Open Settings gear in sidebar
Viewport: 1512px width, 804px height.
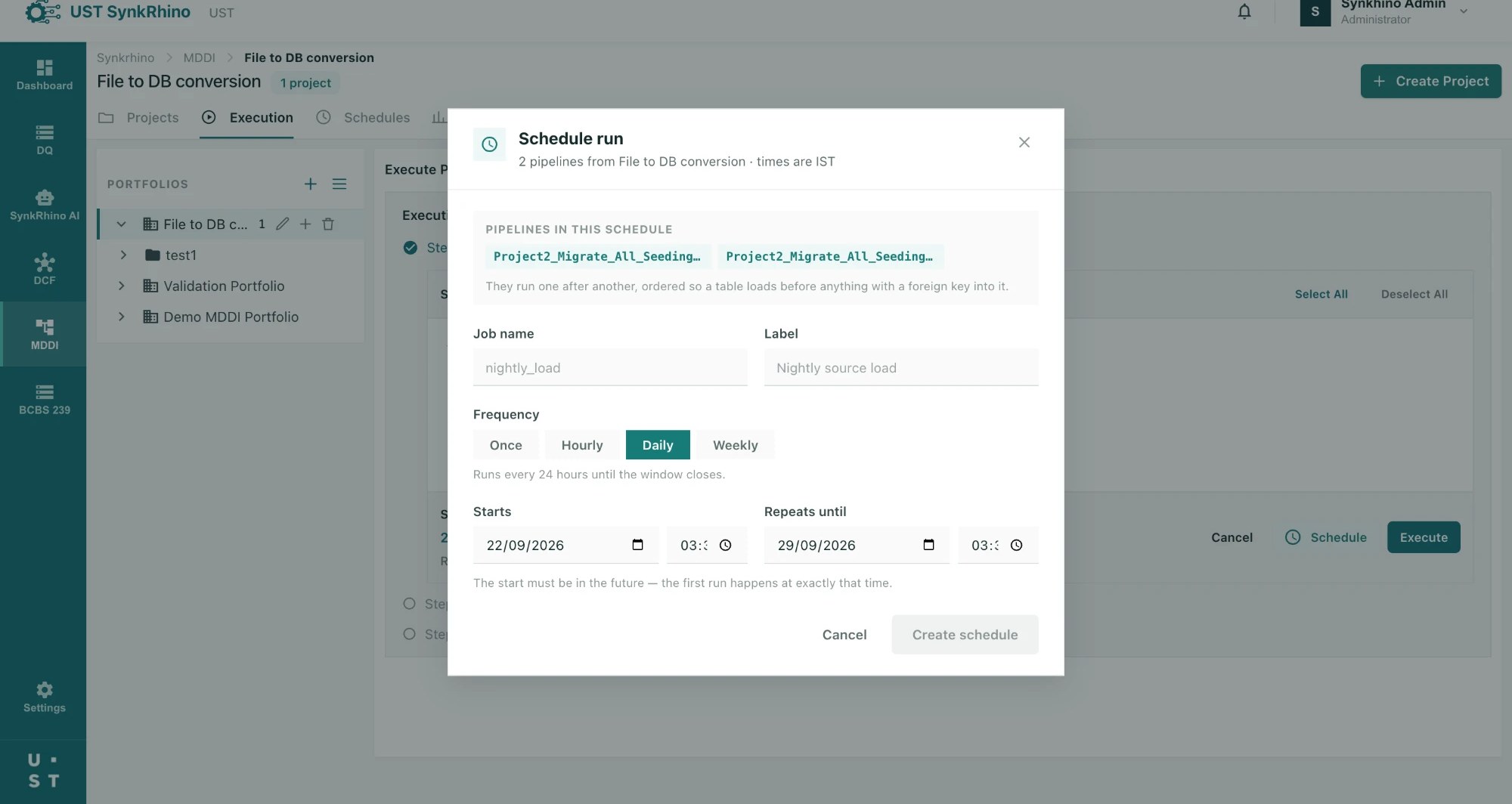[x=45, y=697]
